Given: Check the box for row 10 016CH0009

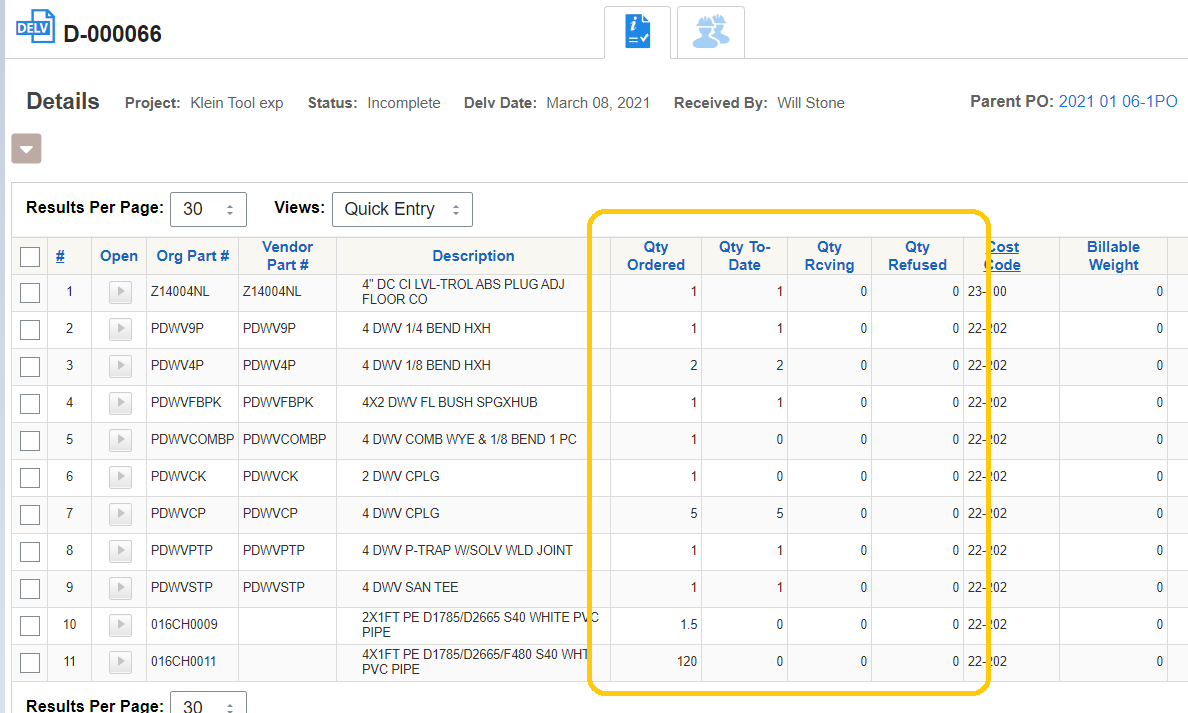Looking at the screenshot, I should (30, 626).
